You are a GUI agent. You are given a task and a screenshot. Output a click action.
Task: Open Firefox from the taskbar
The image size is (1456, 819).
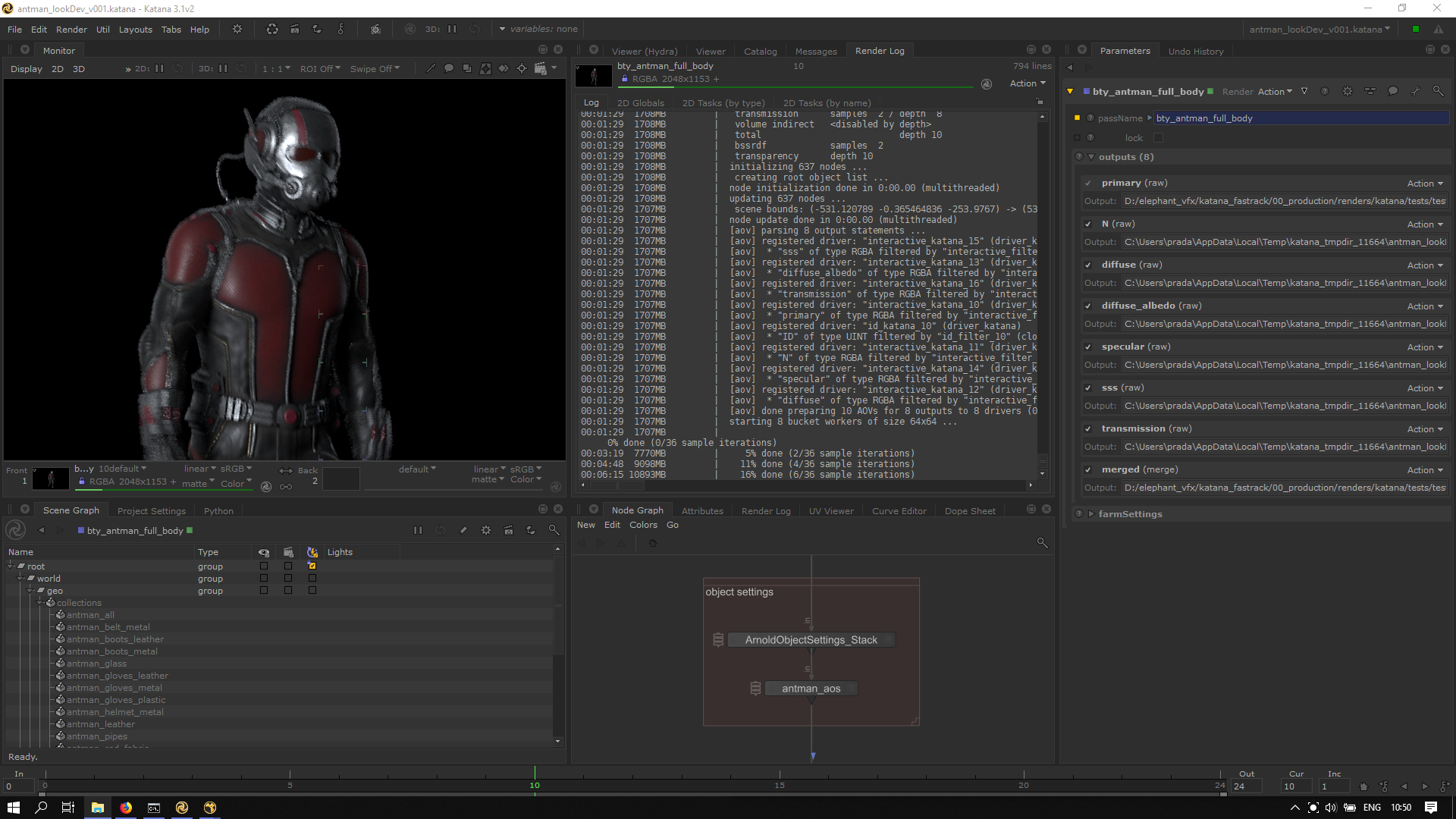pyautogui.click(x=126, y=808)
